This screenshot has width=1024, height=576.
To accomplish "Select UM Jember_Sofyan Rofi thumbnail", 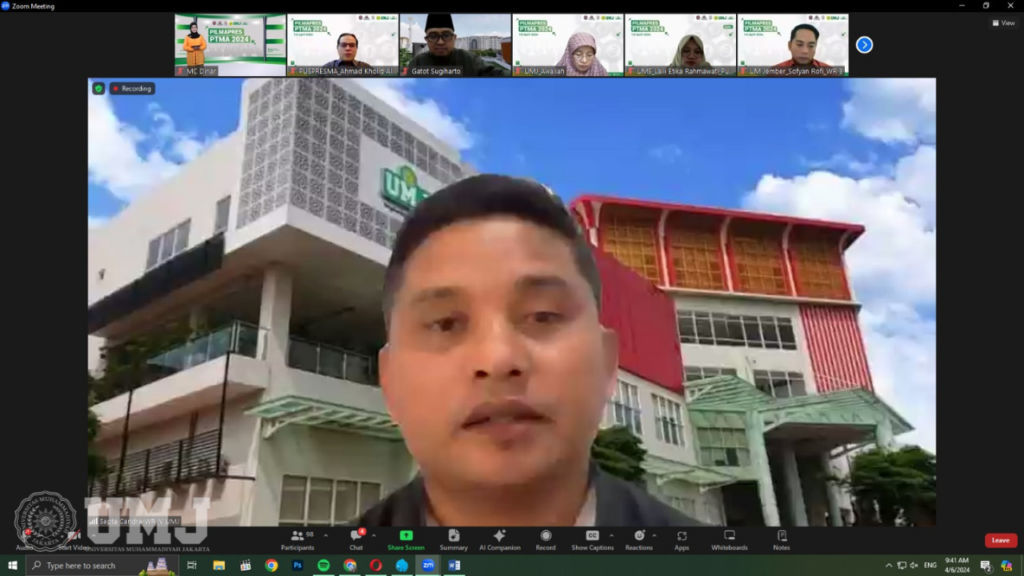I will [x=793, y=45].
